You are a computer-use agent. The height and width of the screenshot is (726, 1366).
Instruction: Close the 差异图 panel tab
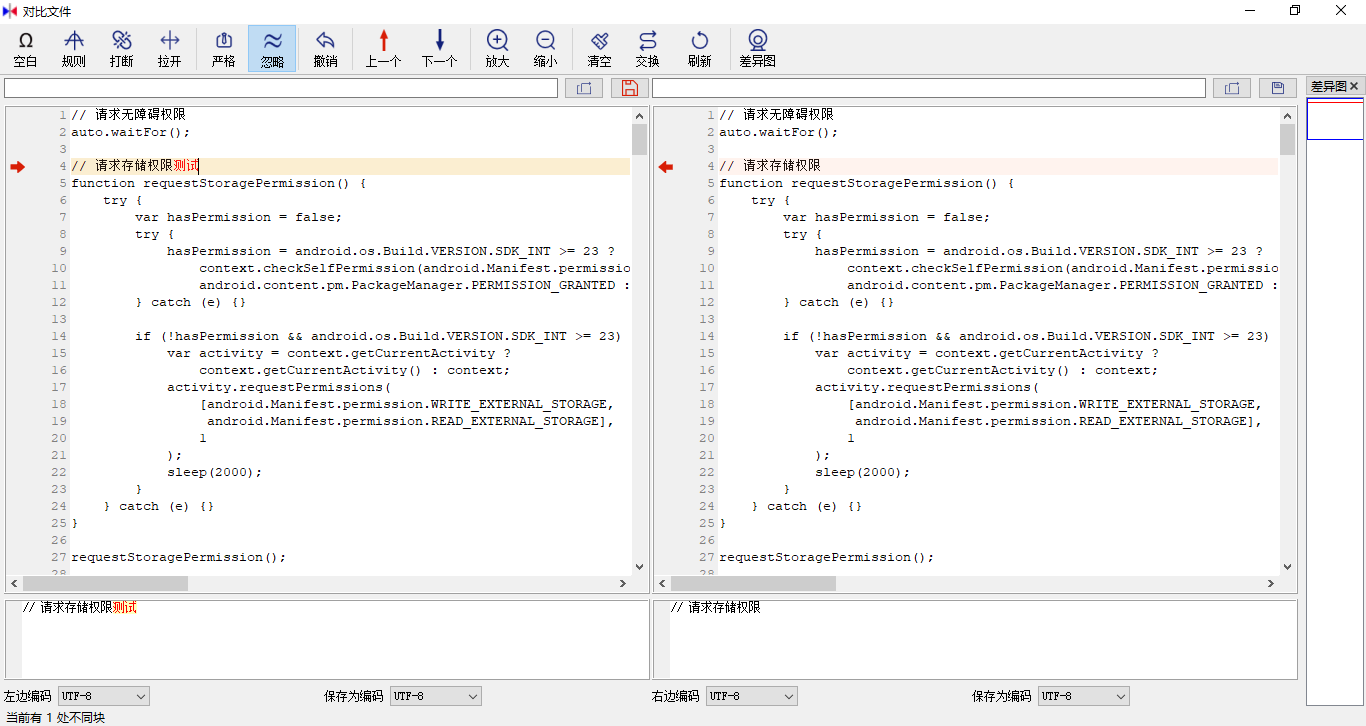point(1355,87)
